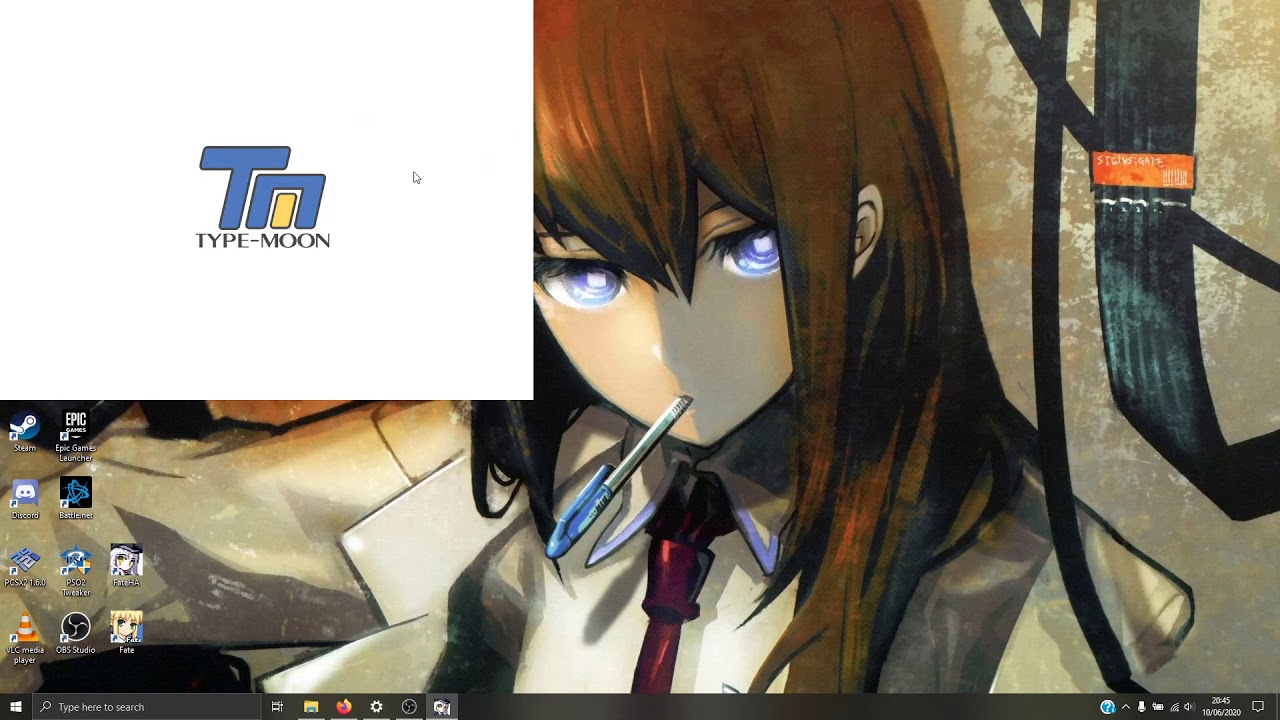Click the microphone tray icon
Image resolution: width=1280 pixels, height=720 pixels.
(x=1142, y=707)
